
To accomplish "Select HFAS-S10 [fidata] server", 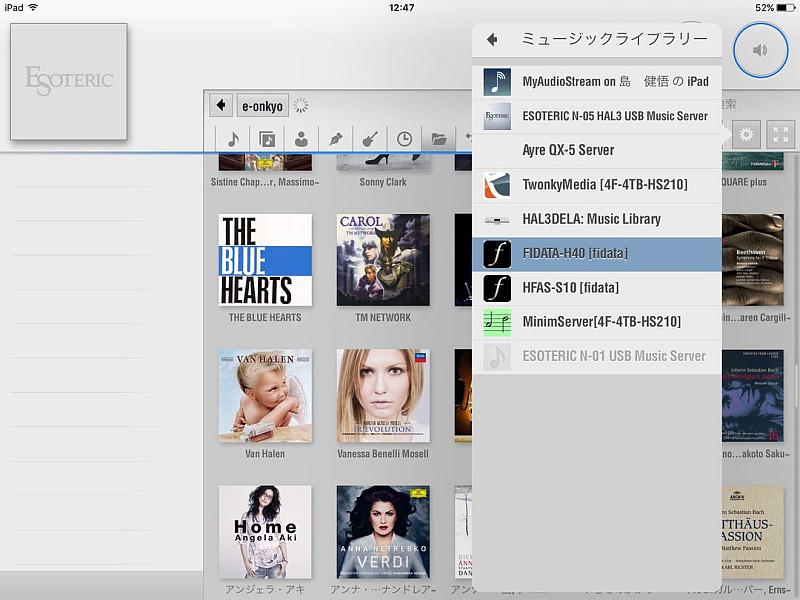I will point(596,288).
